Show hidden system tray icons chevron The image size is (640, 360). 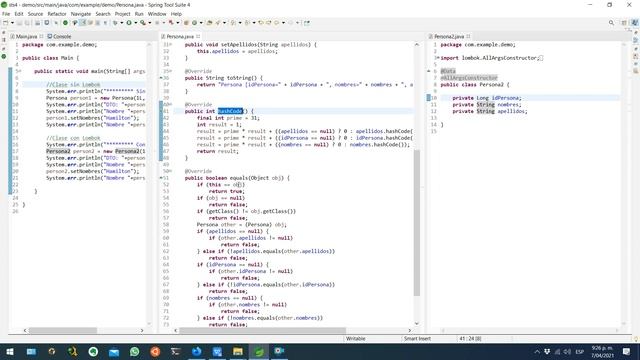[x=537, y=351]
